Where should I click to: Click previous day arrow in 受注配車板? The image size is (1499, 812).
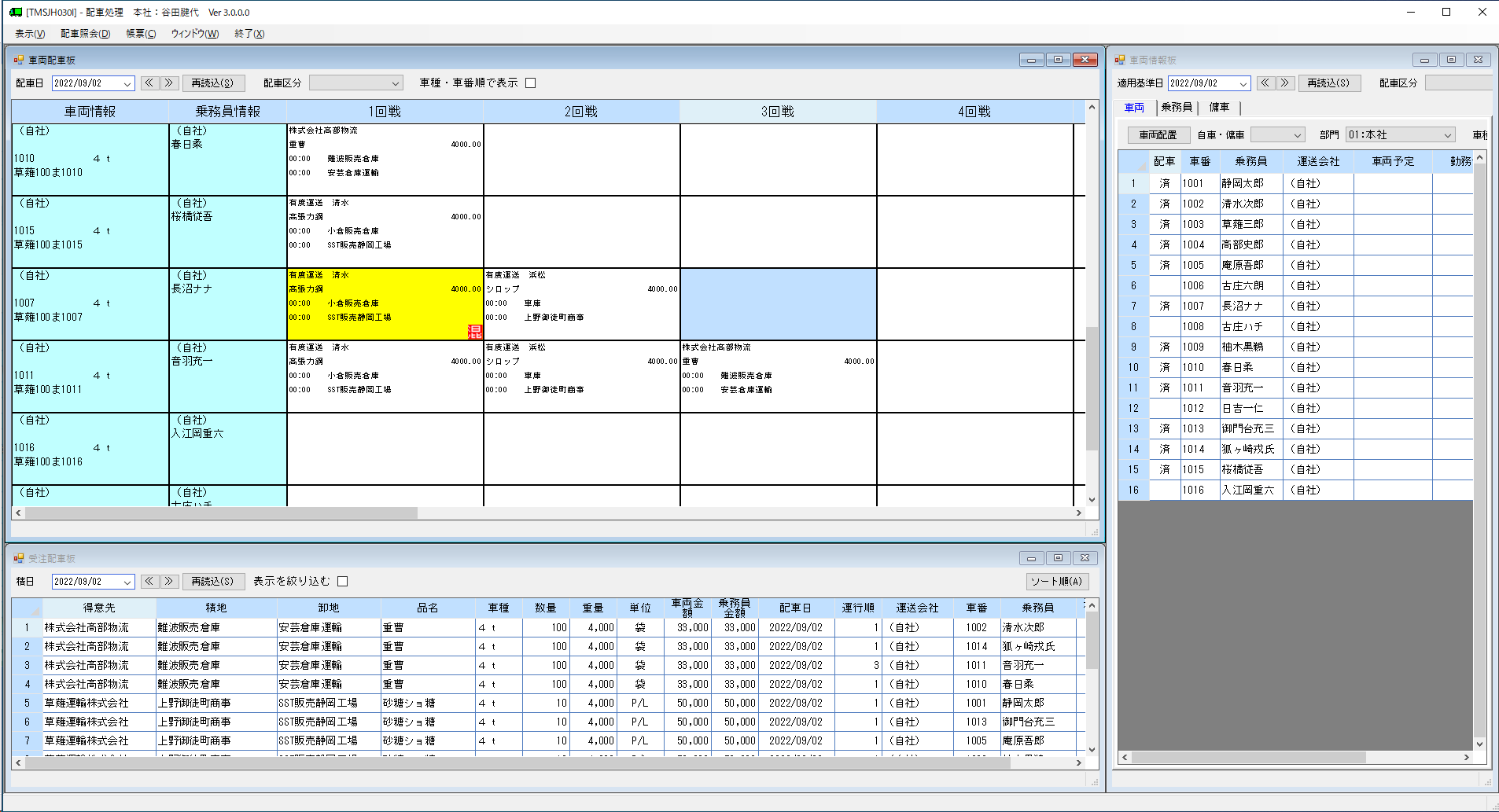pyautogui.click(x=149, y=581)
